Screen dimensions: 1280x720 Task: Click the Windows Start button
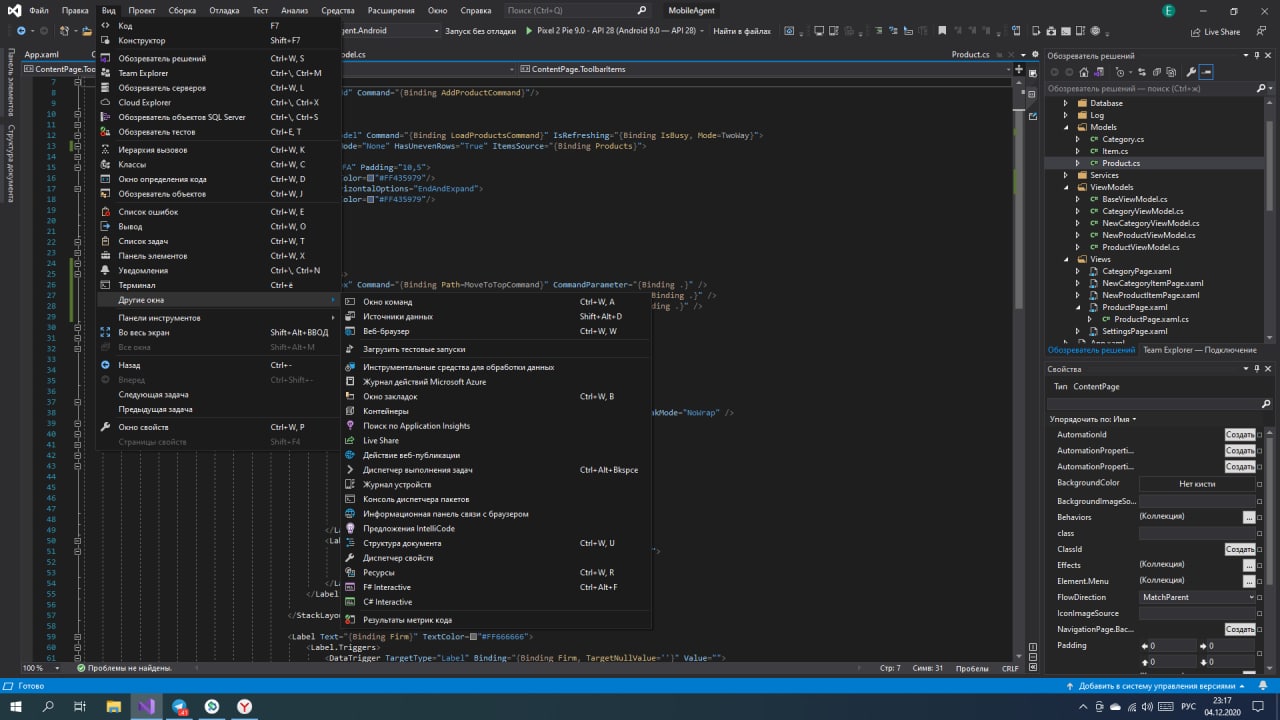click(16, 706)
